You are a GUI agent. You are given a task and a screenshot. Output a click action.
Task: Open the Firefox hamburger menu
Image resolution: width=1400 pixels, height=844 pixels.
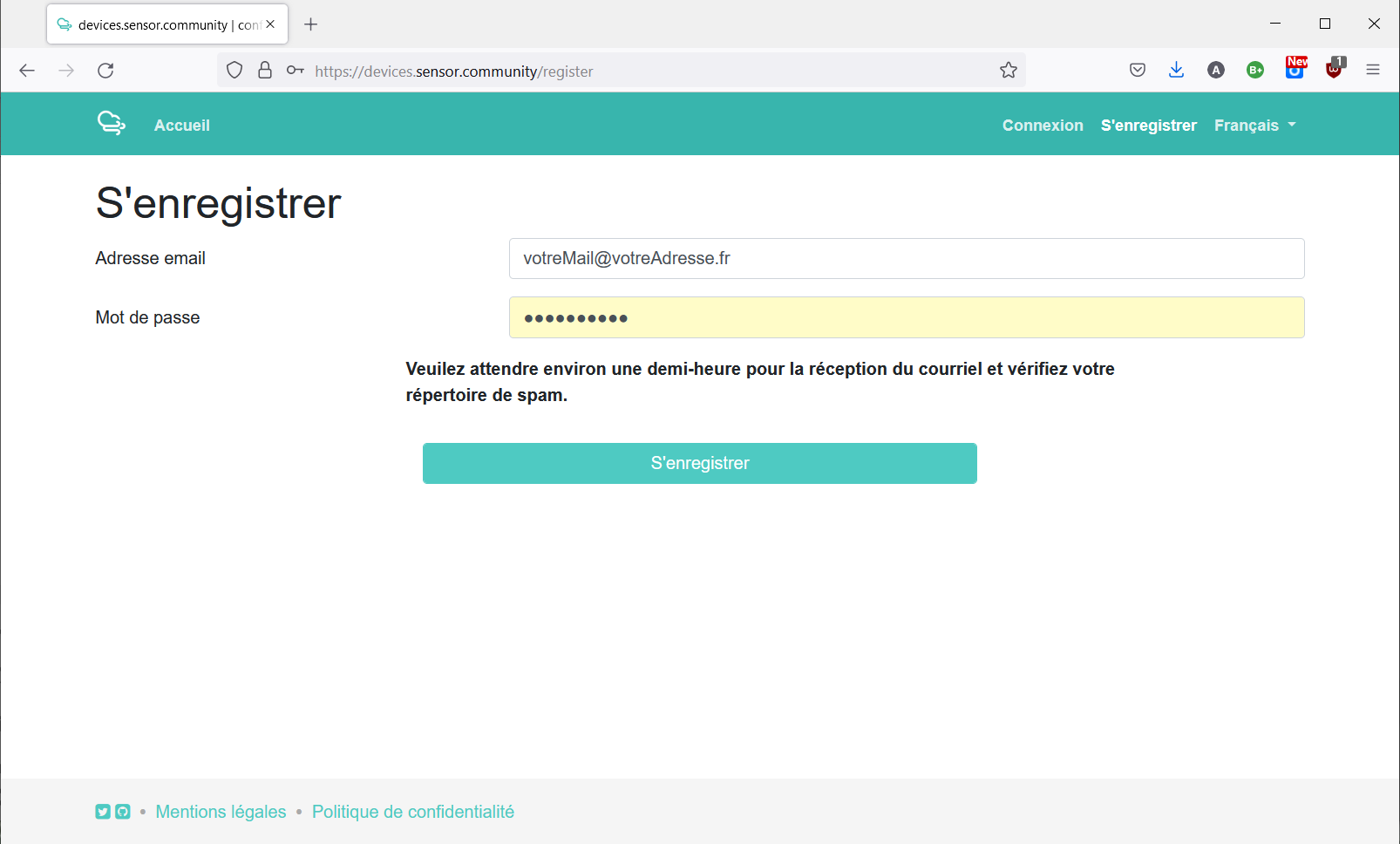pyautogui.click(x=1373, y=71)
